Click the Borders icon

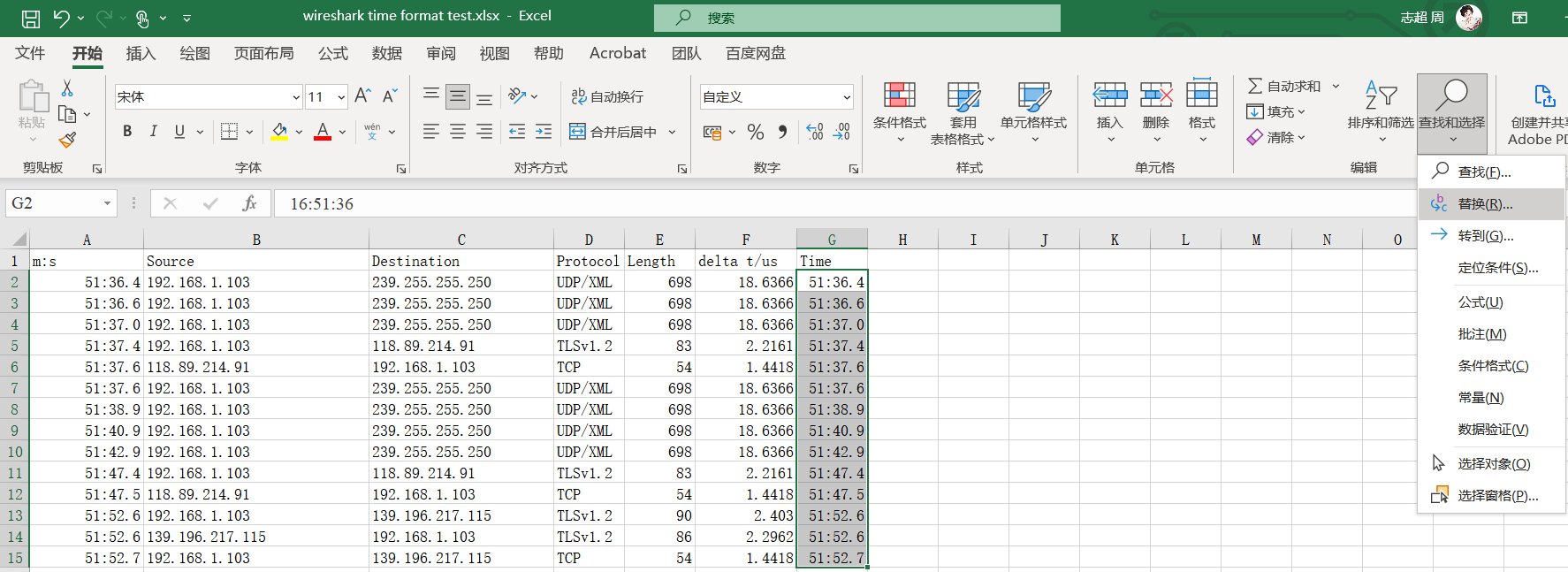229,132
